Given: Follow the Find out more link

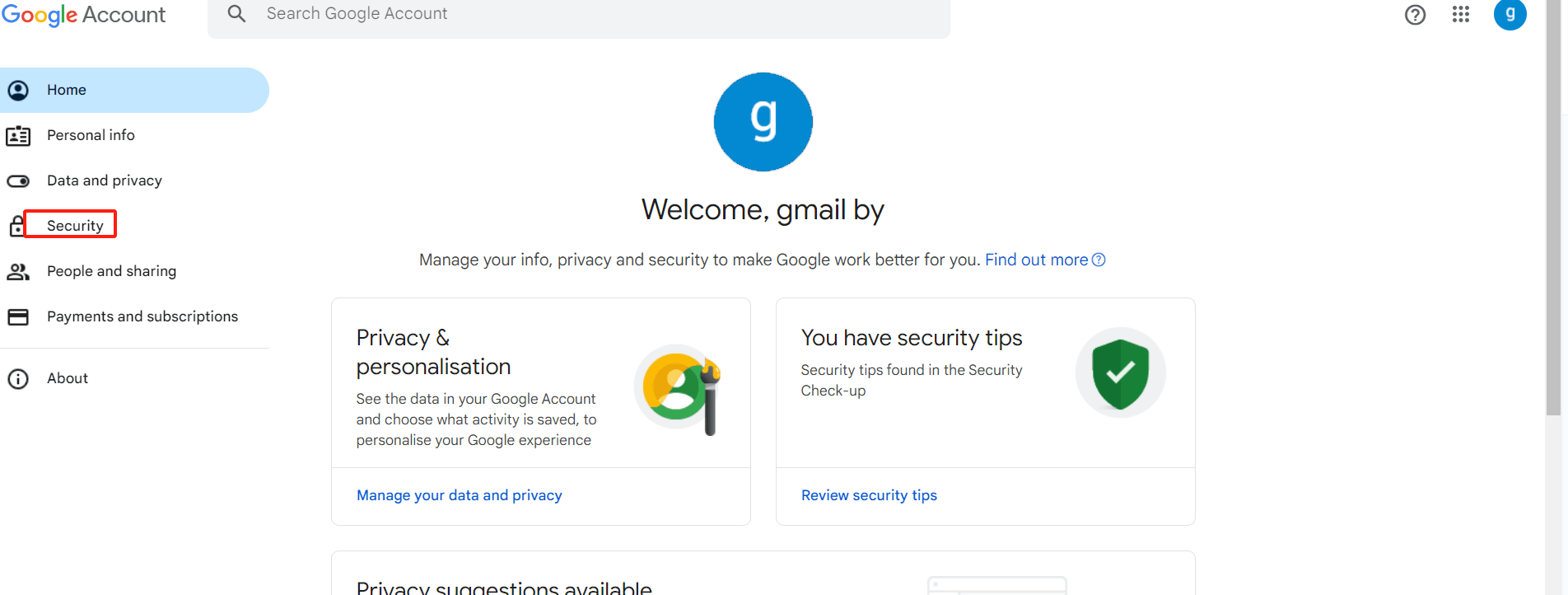Looking at the screenshot, I should tap(1036, 260).
